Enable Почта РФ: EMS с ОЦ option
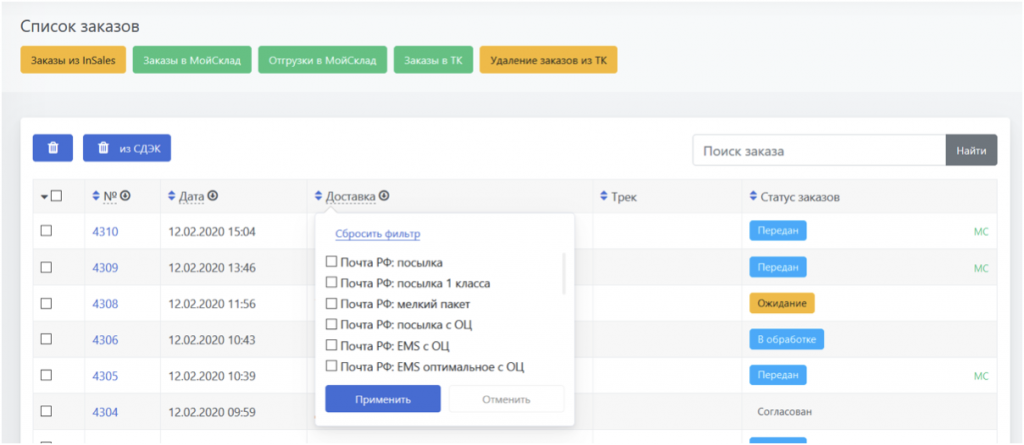Viewport: 1024px width, 445px height. tap(332, 346)
